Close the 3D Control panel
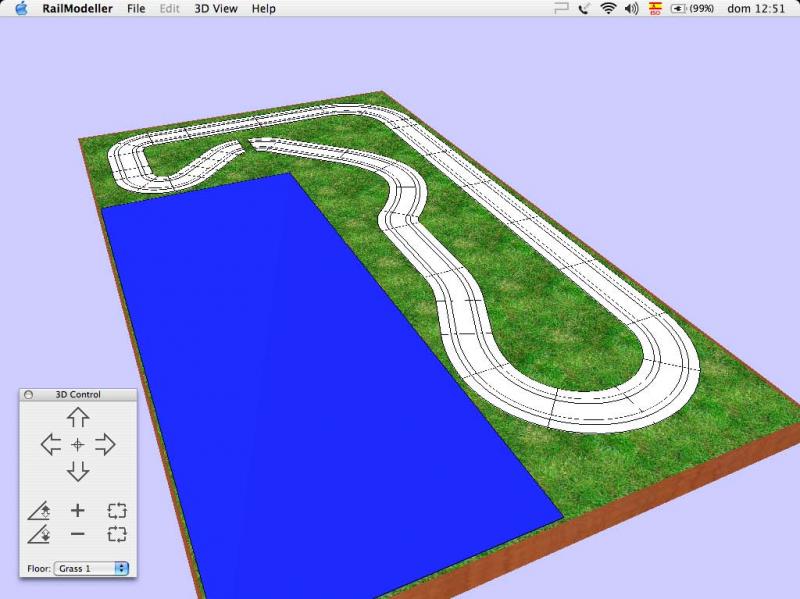The height and width of the screenshot is (599, 800). (28, 394)
